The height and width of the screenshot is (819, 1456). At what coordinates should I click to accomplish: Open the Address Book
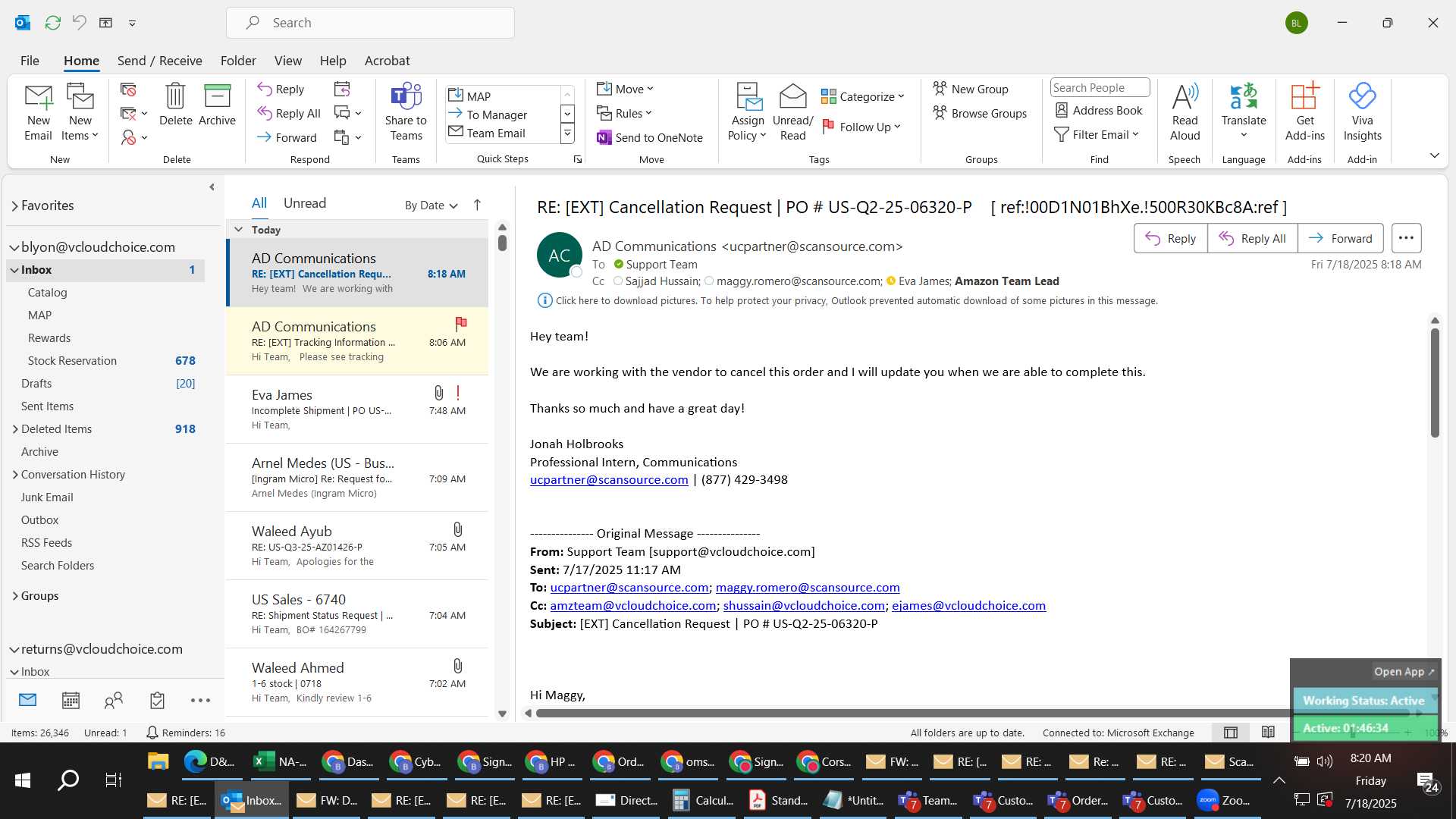click(x=1099, y=110)
